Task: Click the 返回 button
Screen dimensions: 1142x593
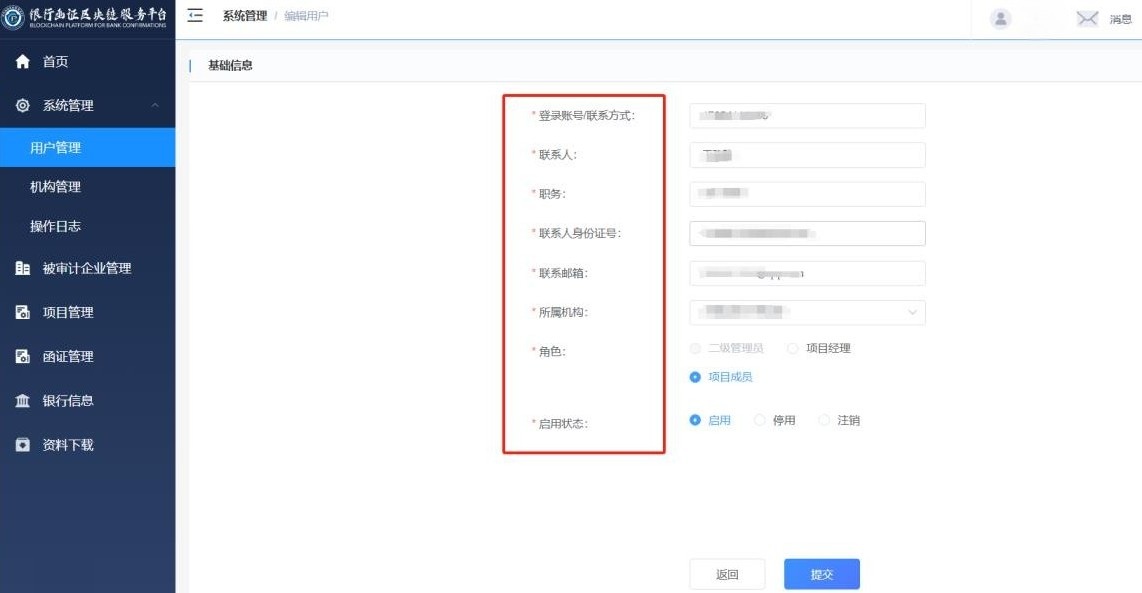Action: point(727,574)
